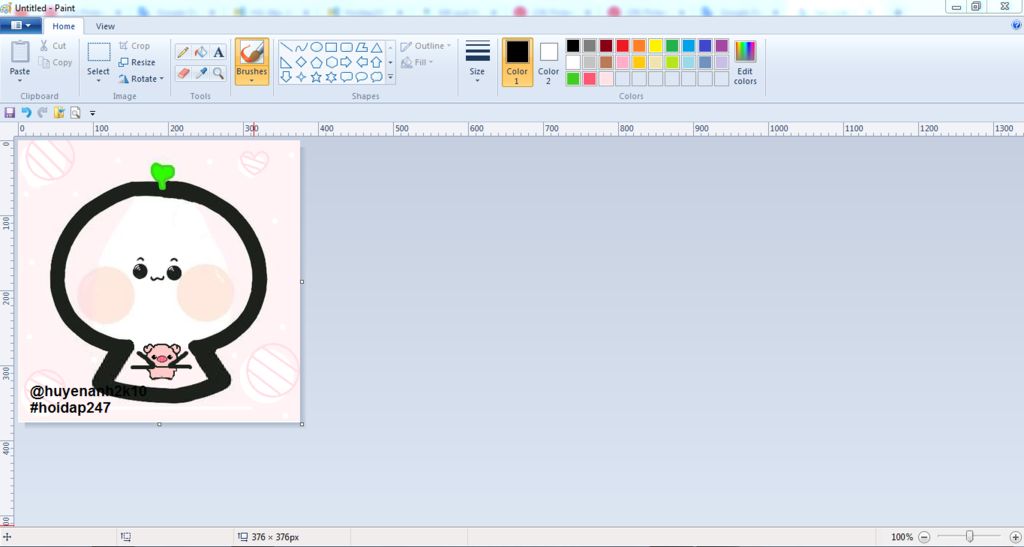The width and height of the screenshot is (1024, 547).
Task: Select the Pencil tool
Action: click(x=184, y=53)
